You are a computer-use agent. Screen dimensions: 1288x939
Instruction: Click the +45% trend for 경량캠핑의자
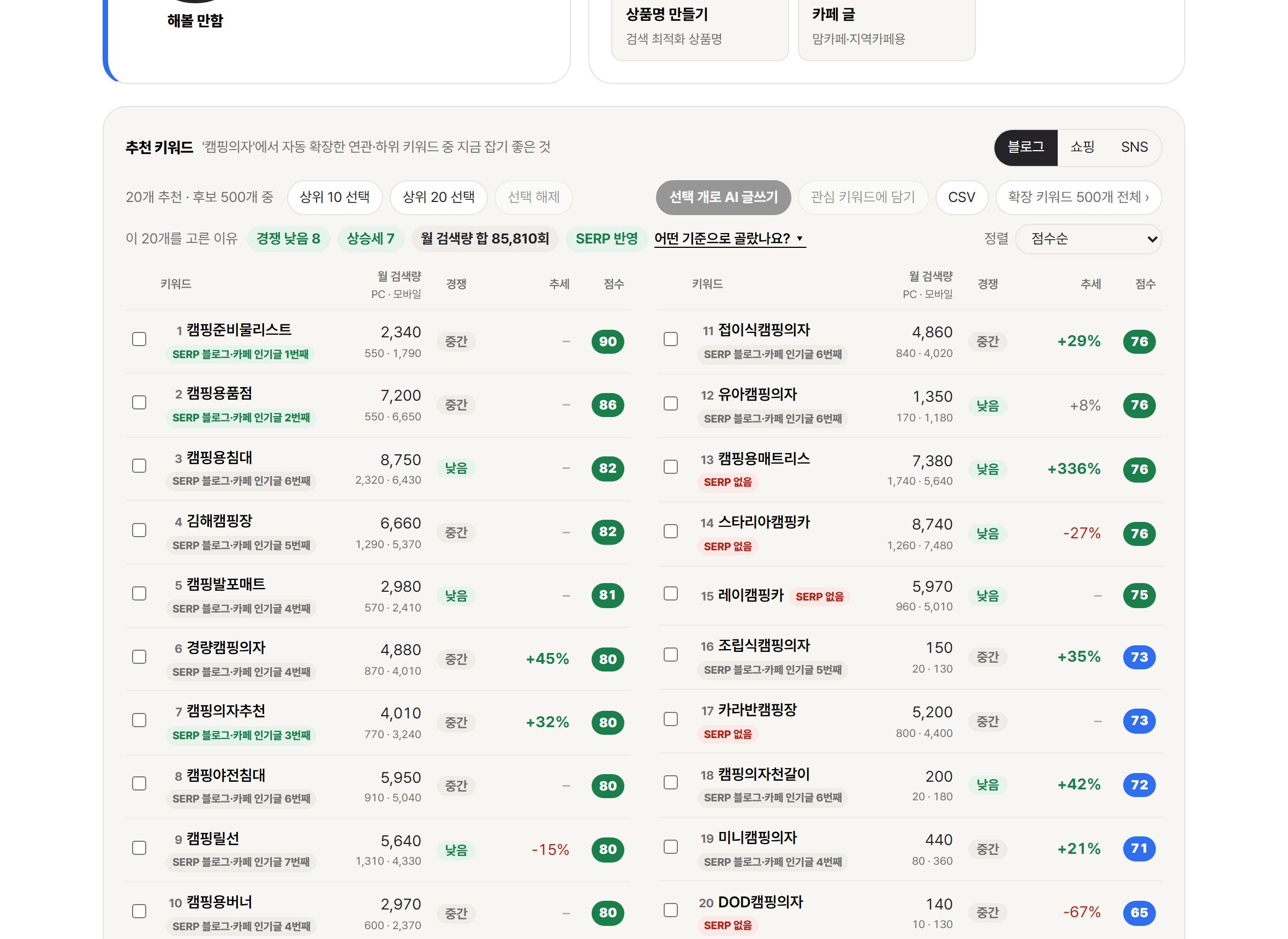pyautogui.click(x=547, y=659)
